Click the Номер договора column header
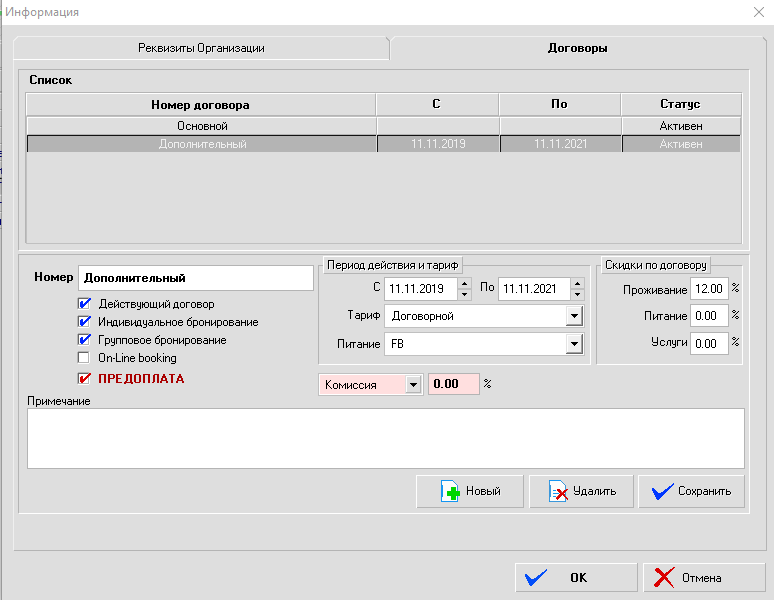774x600 pixels. [200, 104]
